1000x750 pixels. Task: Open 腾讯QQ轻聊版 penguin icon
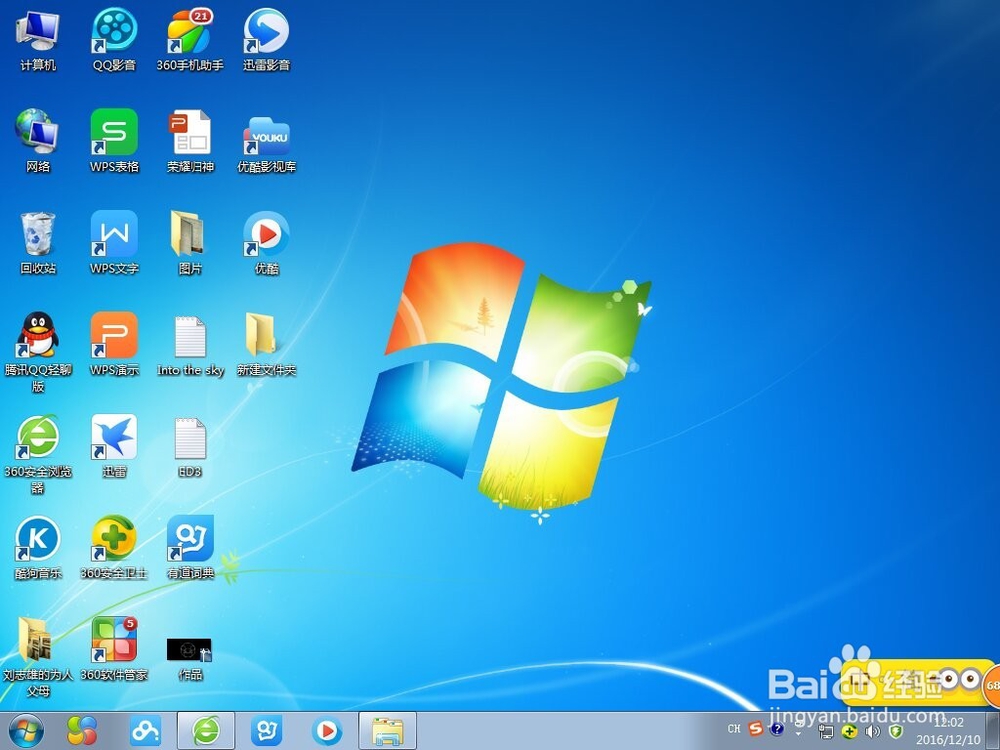[38, 352]
